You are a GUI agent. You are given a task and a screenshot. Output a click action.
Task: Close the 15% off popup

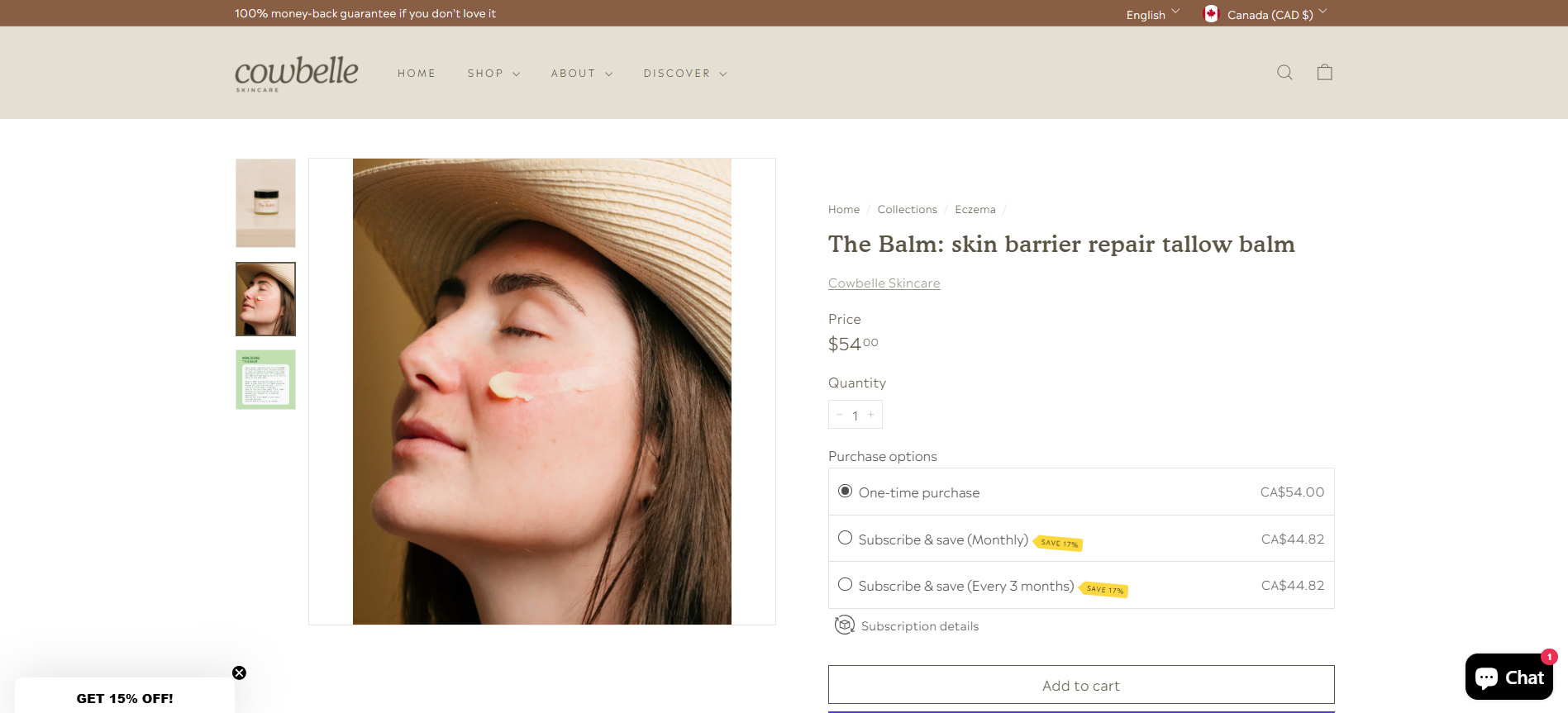pos(239,673)
